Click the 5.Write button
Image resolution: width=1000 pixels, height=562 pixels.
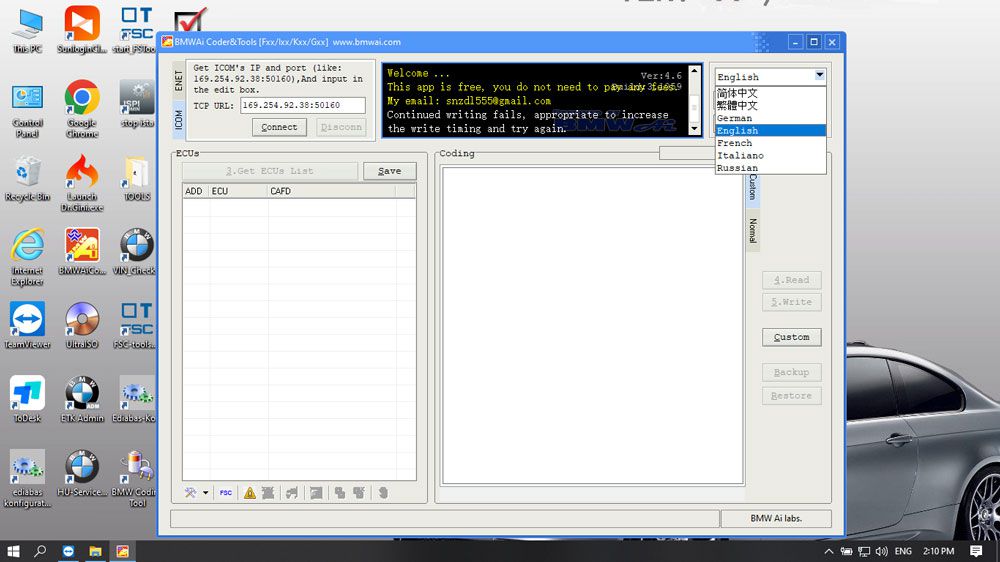click(791, 302)
